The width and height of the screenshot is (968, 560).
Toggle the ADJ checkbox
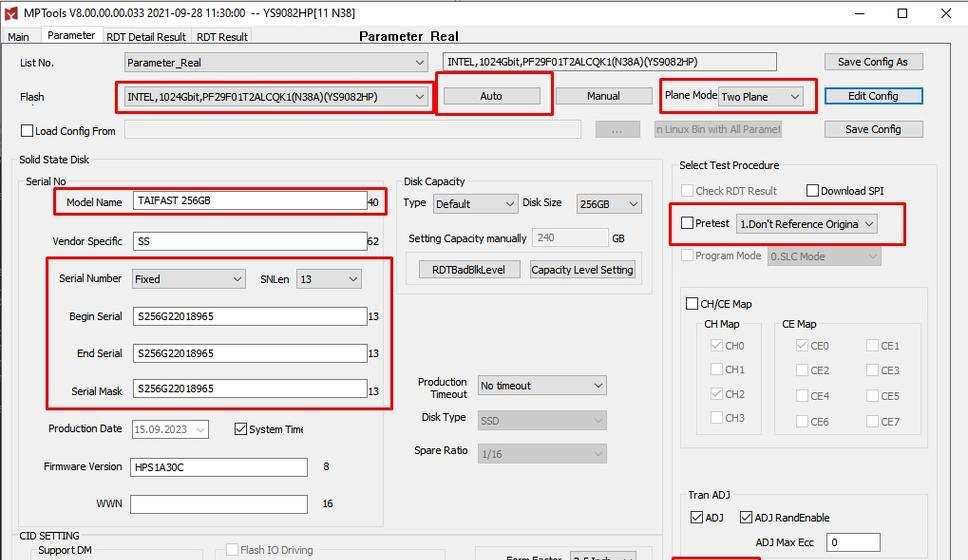(696, 517)
